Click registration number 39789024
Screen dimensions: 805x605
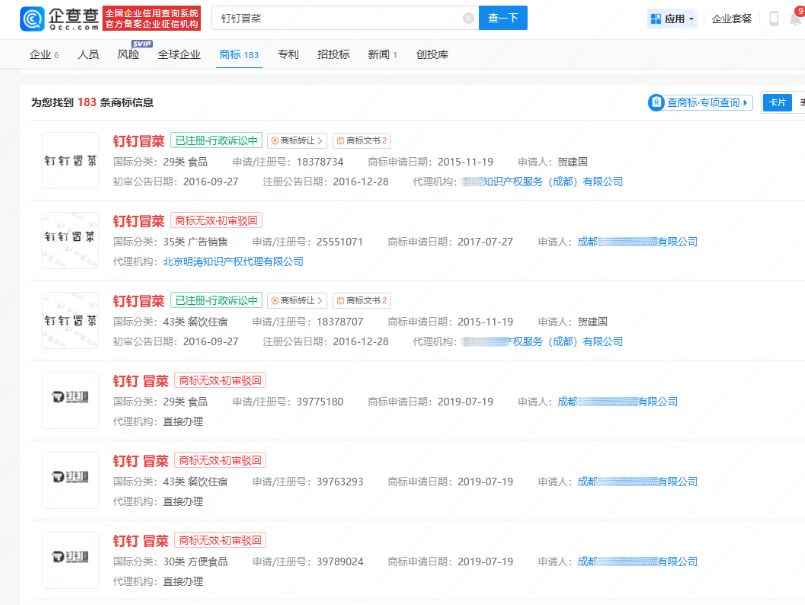[340, 561]
